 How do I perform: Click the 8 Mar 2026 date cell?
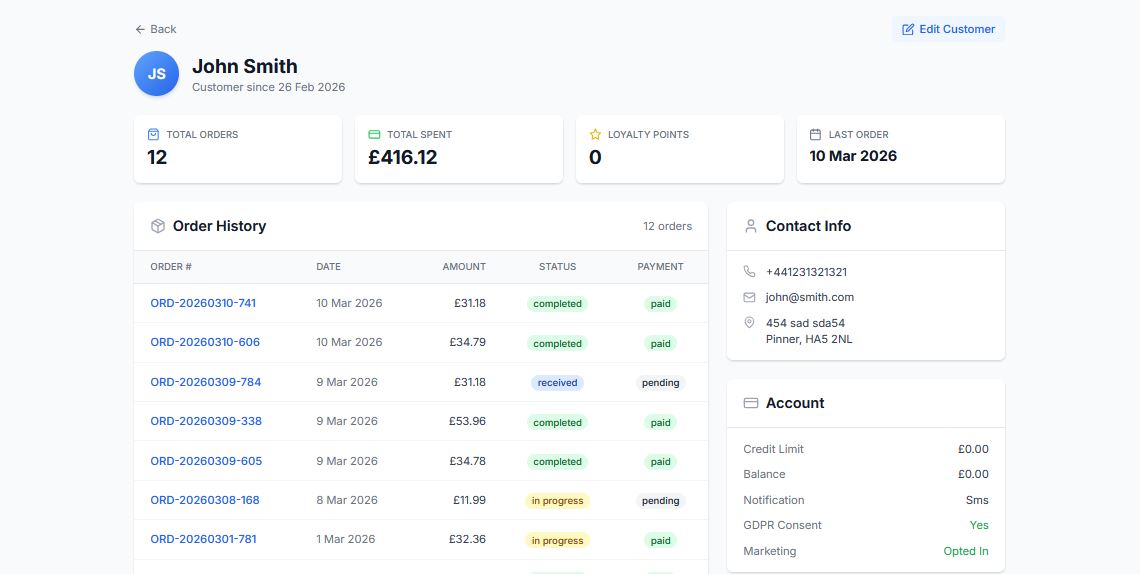[x=347, y=500]
